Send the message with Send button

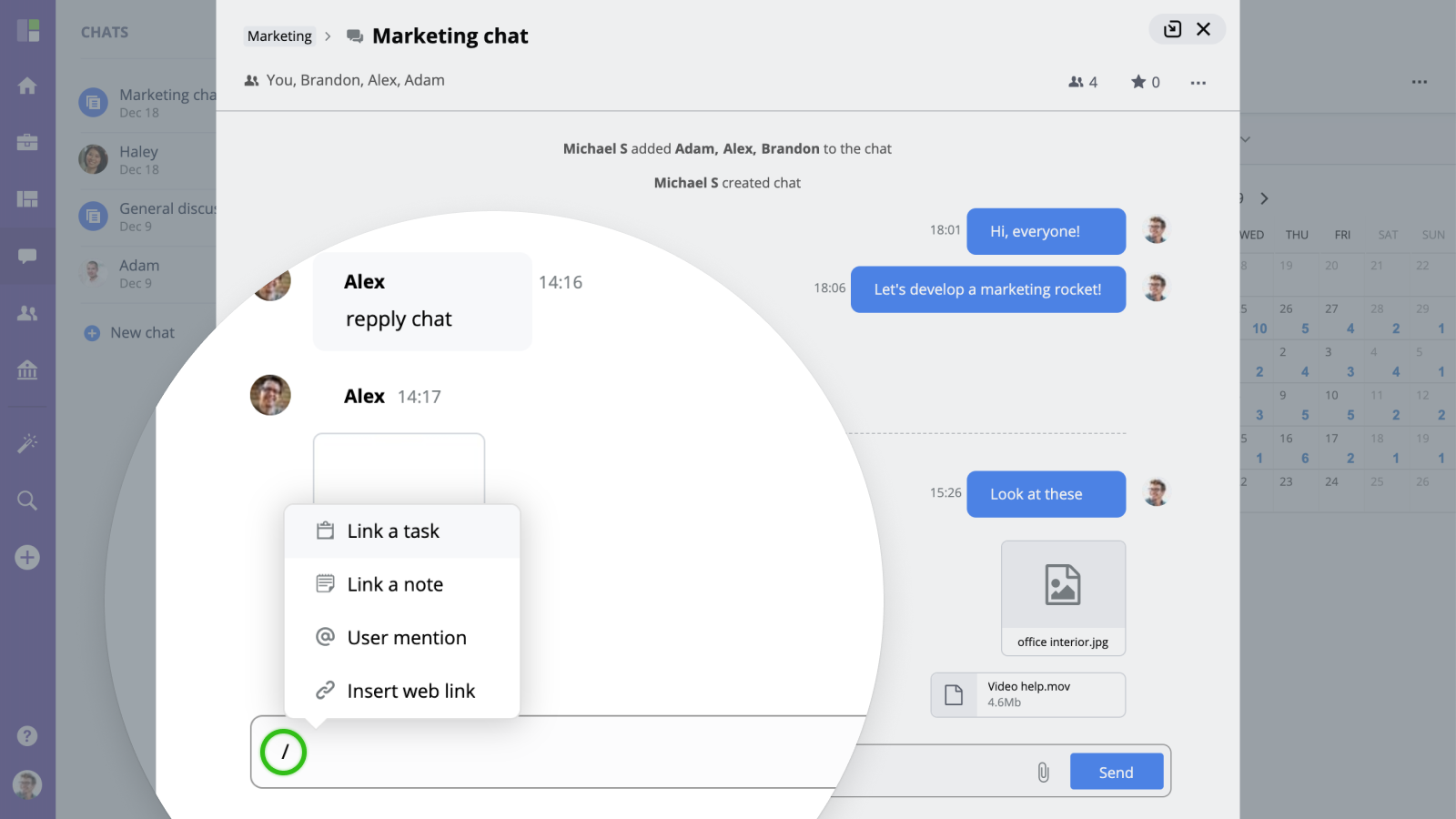1117,772
